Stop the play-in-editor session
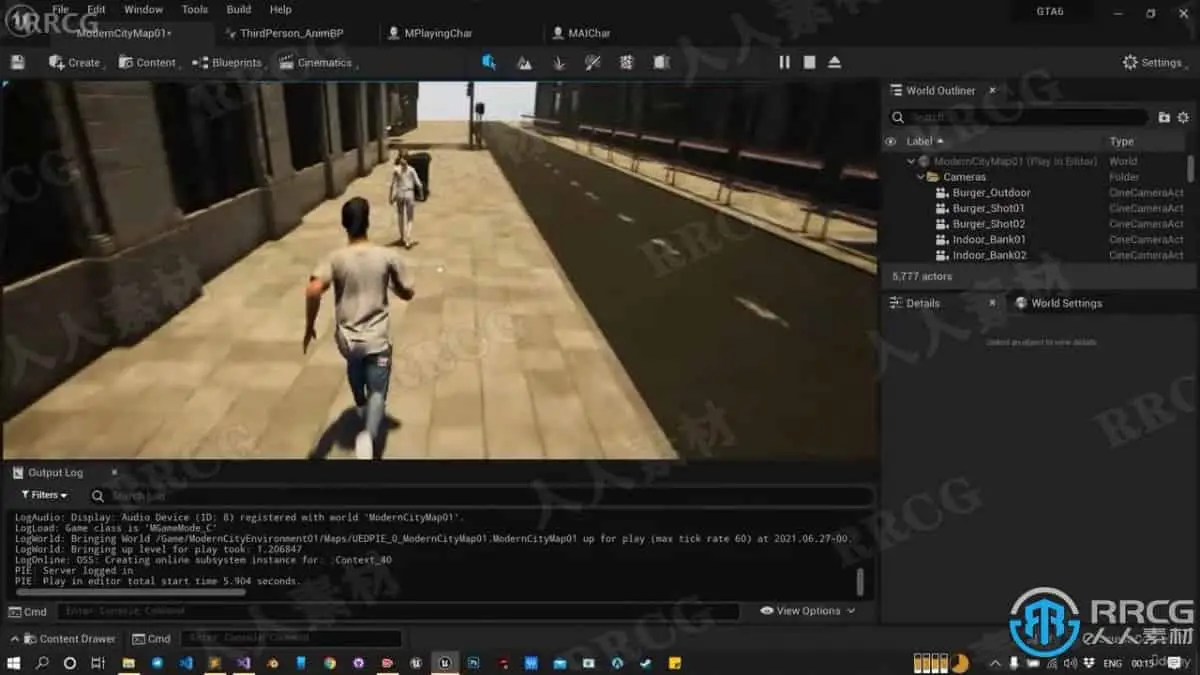 pos(809,62)
